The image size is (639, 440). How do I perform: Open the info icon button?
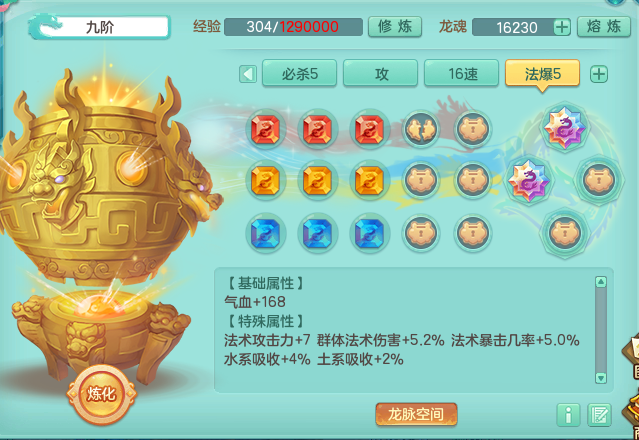click(568, 415)
